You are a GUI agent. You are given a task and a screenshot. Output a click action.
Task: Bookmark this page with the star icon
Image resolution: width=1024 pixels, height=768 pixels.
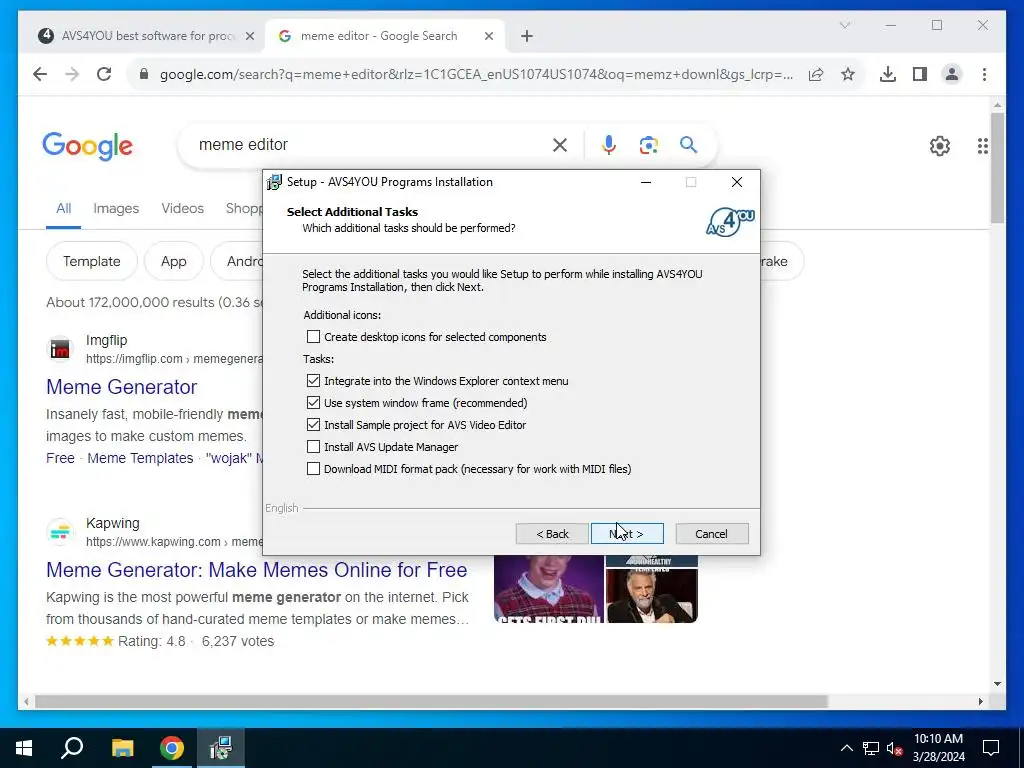pos(848,74)
